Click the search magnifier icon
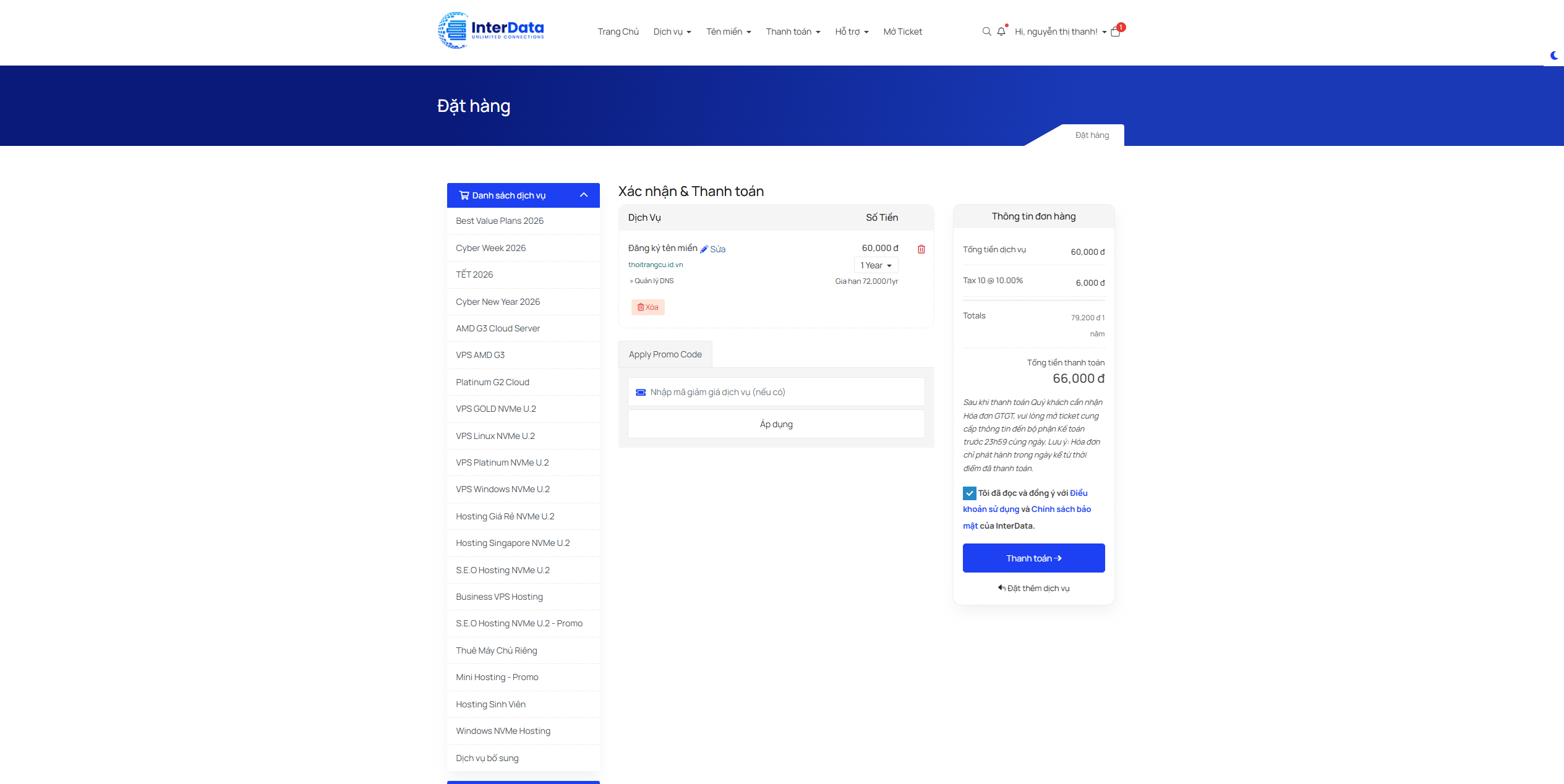 click(986, 32)
